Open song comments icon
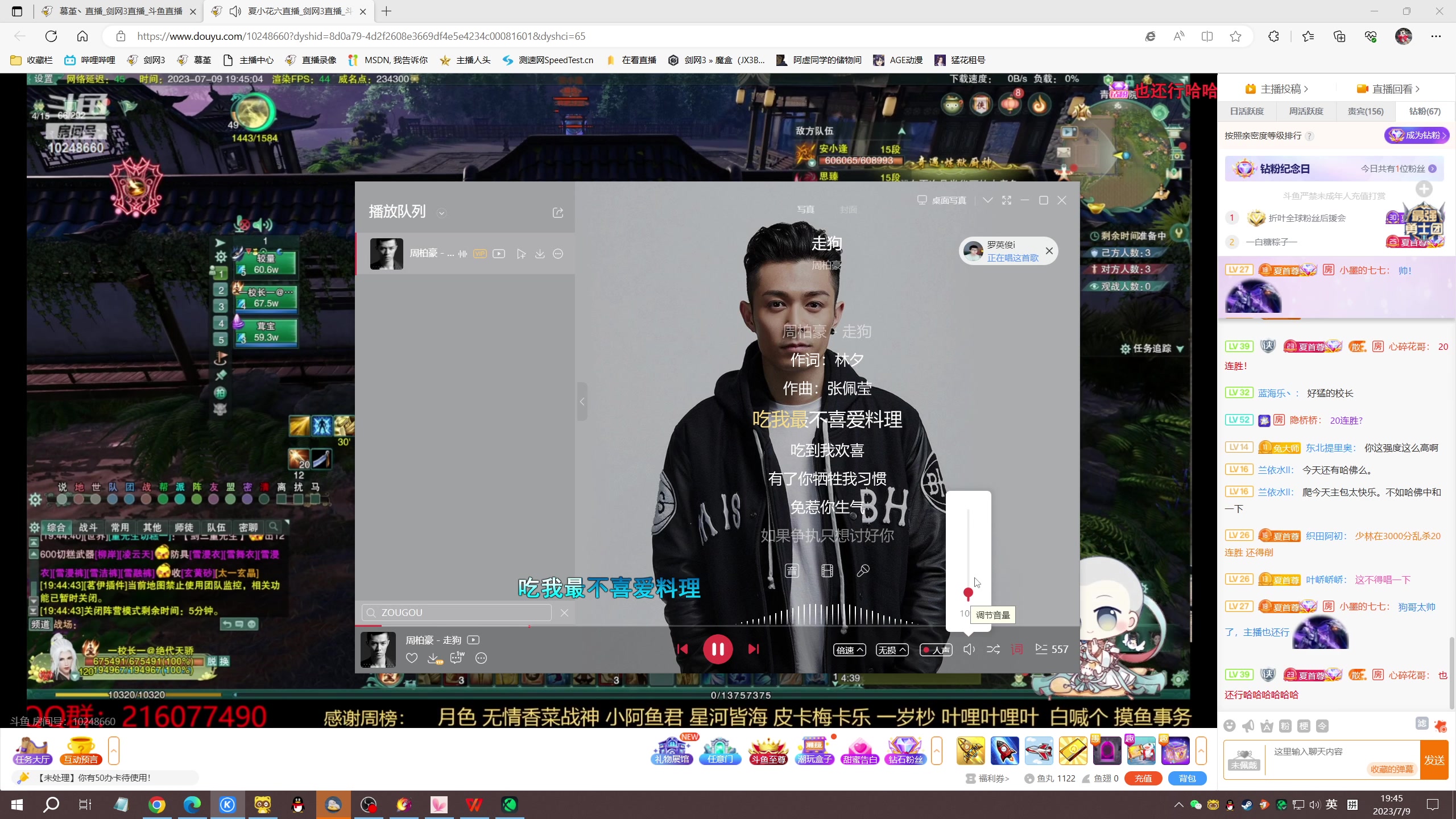 coord(457,658)
